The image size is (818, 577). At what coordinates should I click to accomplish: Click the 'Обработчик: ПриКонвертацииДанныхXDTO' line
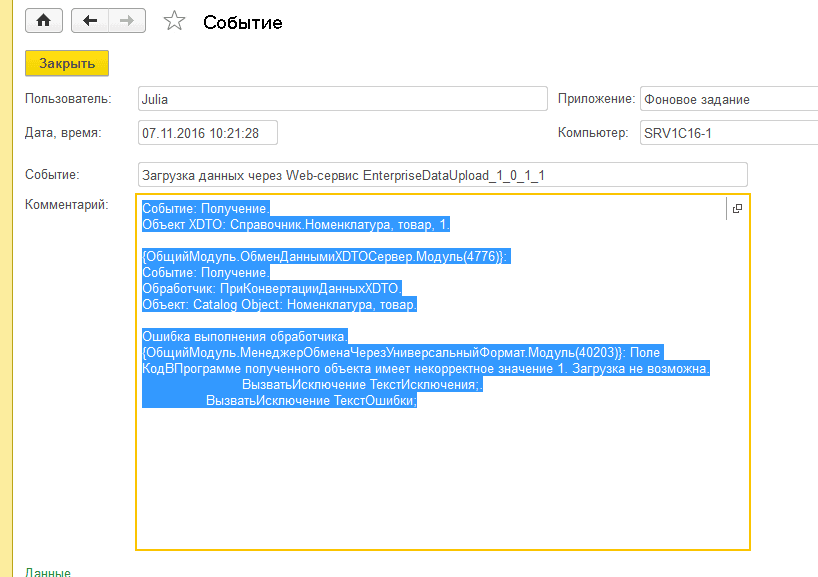click(x=271, y=288)
